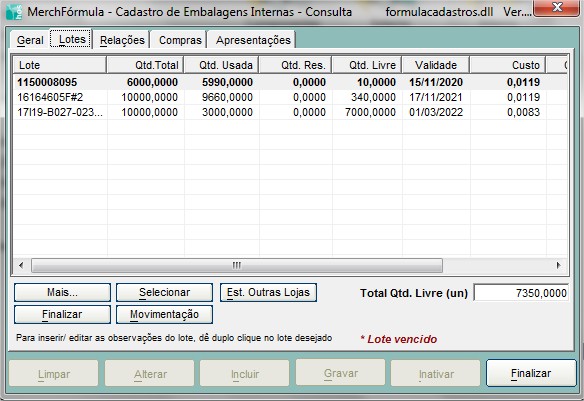Click the bottom-right Finalizar button

pos(531,373)
